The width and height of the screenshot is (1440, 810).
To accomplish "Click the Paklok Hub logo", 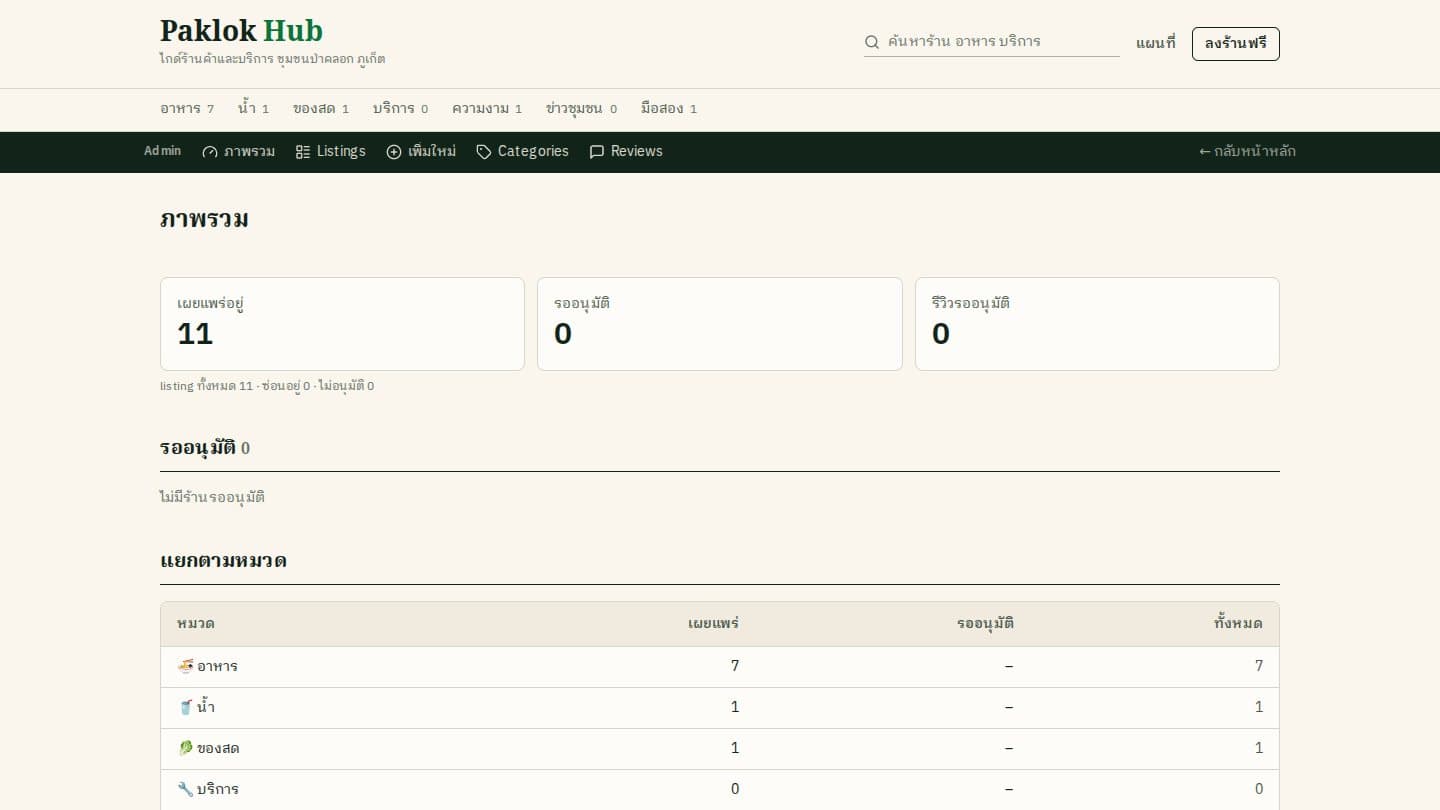I will point(242,31).
